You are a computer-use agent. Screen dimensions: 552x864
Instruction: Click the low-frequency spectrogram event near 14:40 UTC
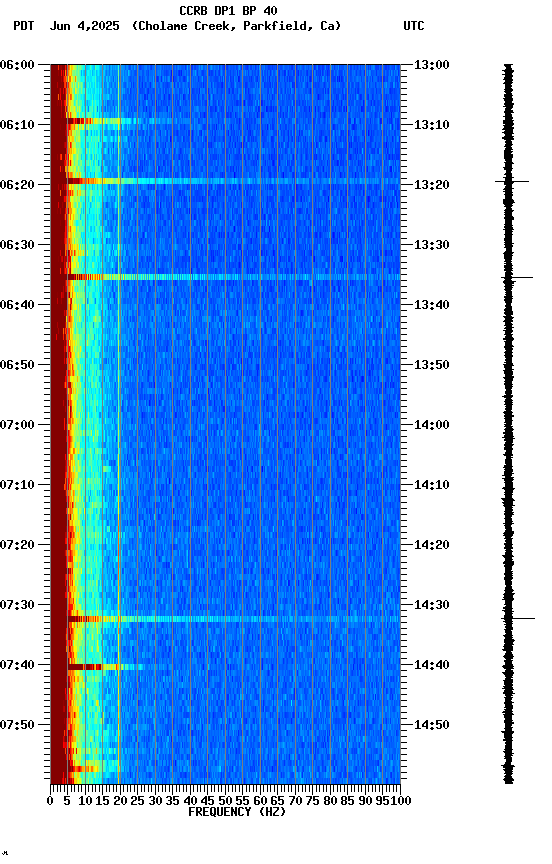106,667
